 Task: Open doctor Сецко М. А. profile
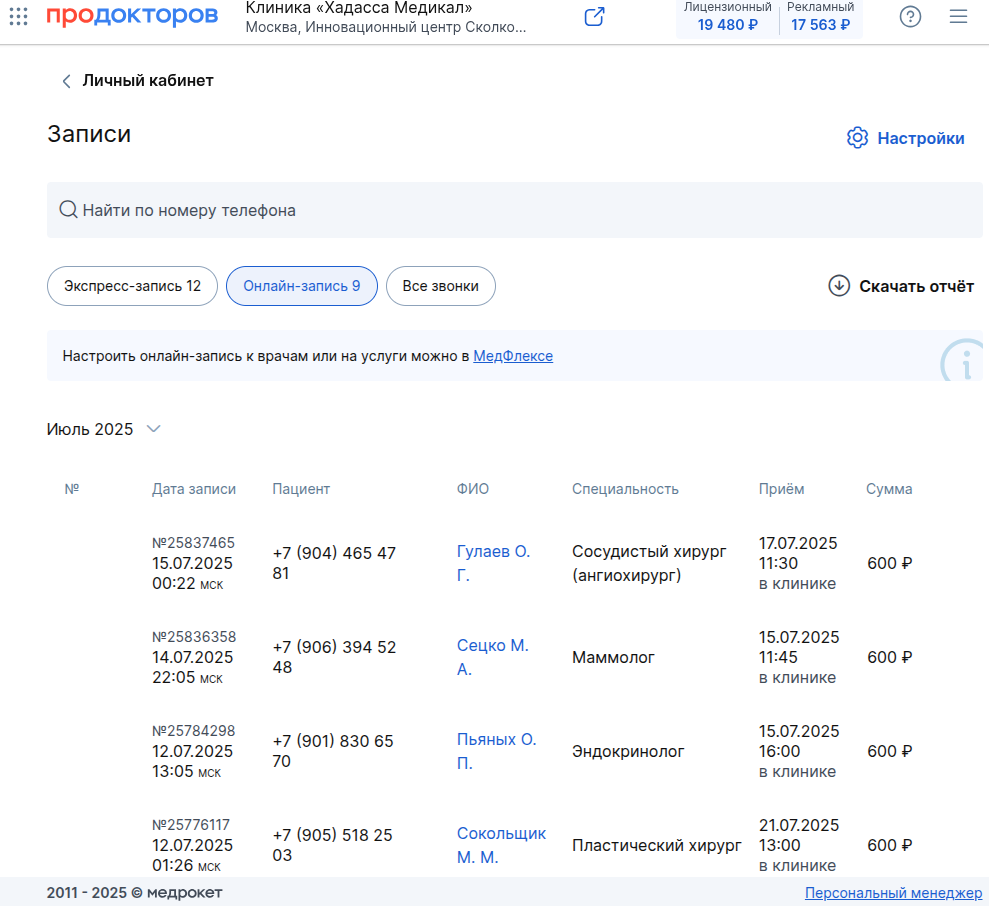point(493,657)
